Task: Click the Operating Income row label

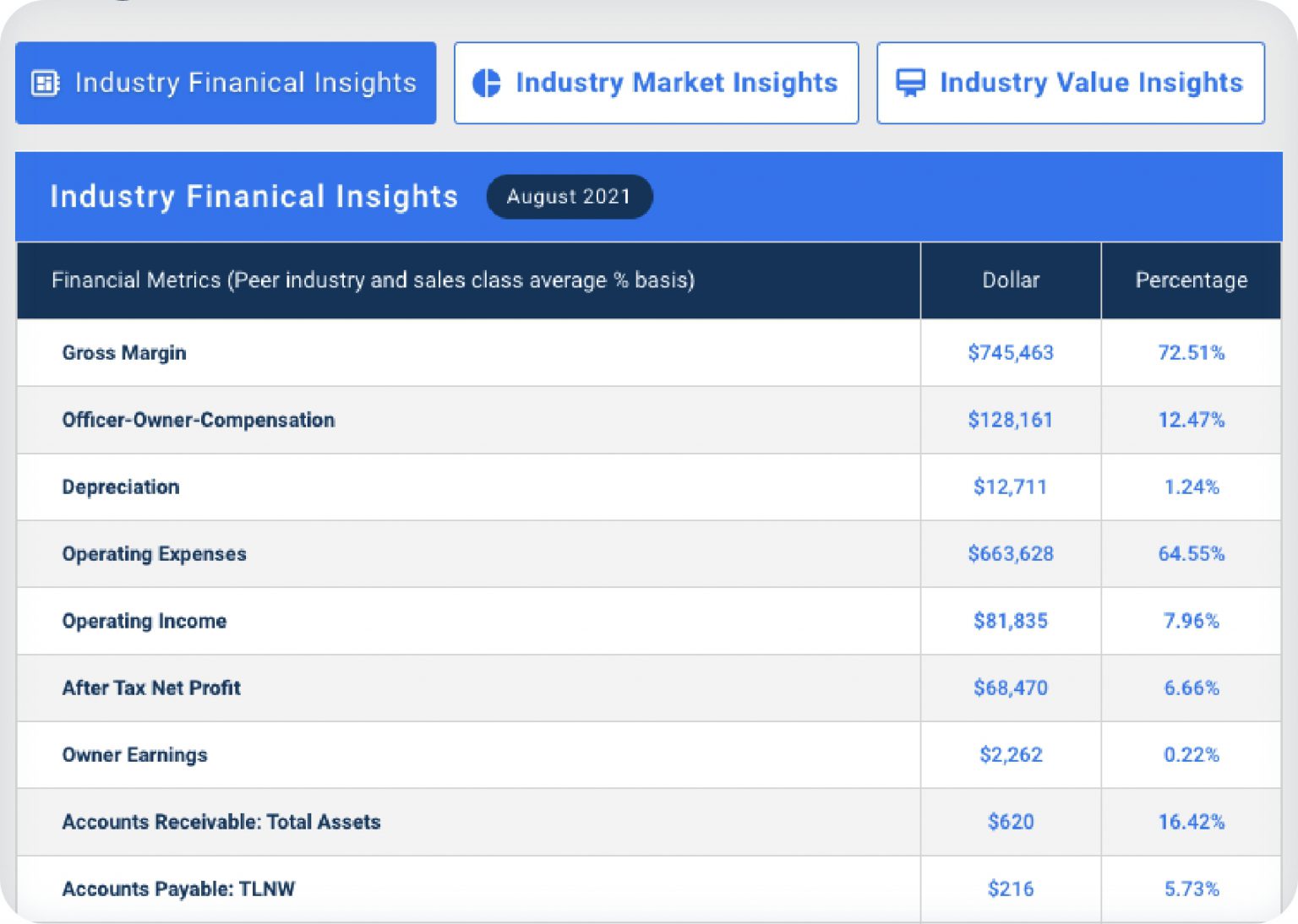Action: [x=144, y=621]
